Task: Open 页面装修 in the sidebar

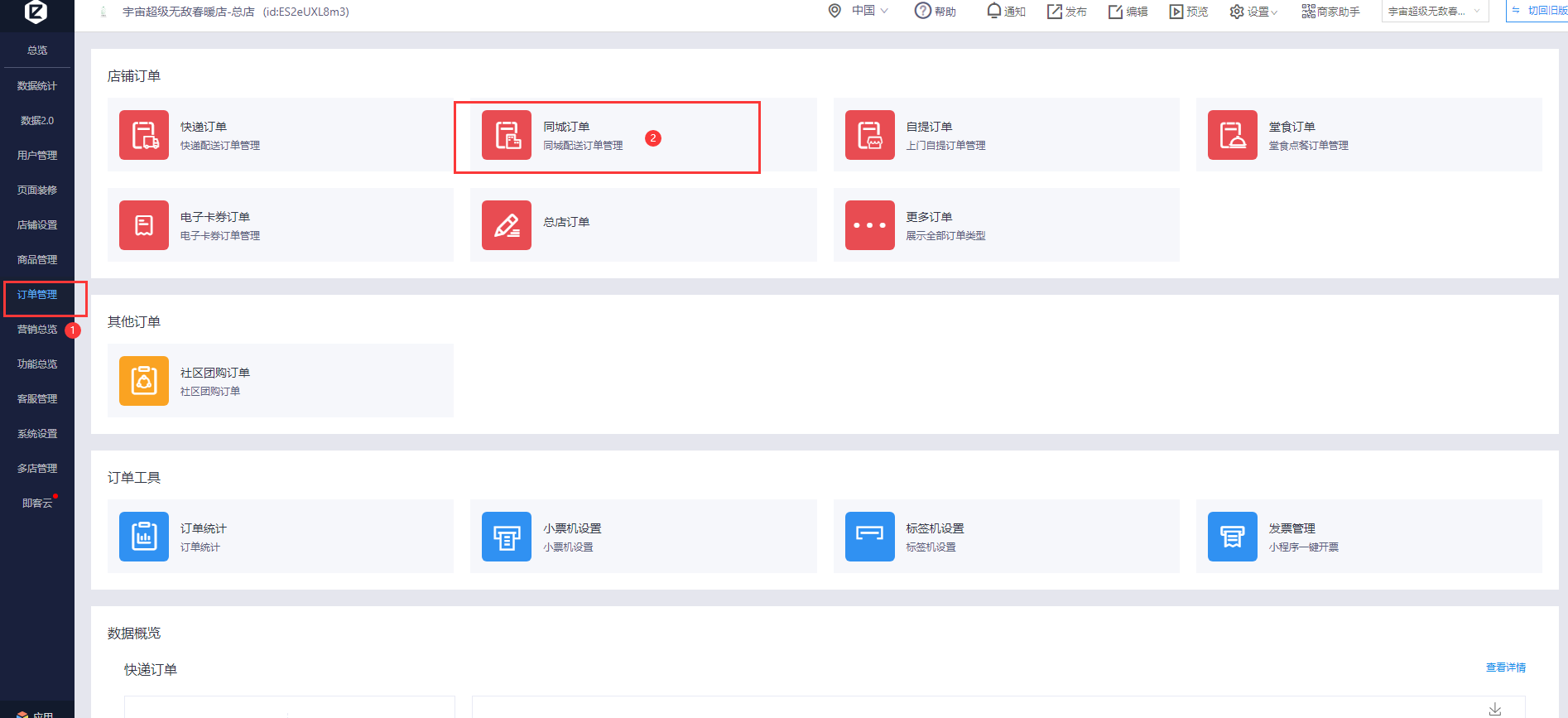Action: click(x=37, y=190)
